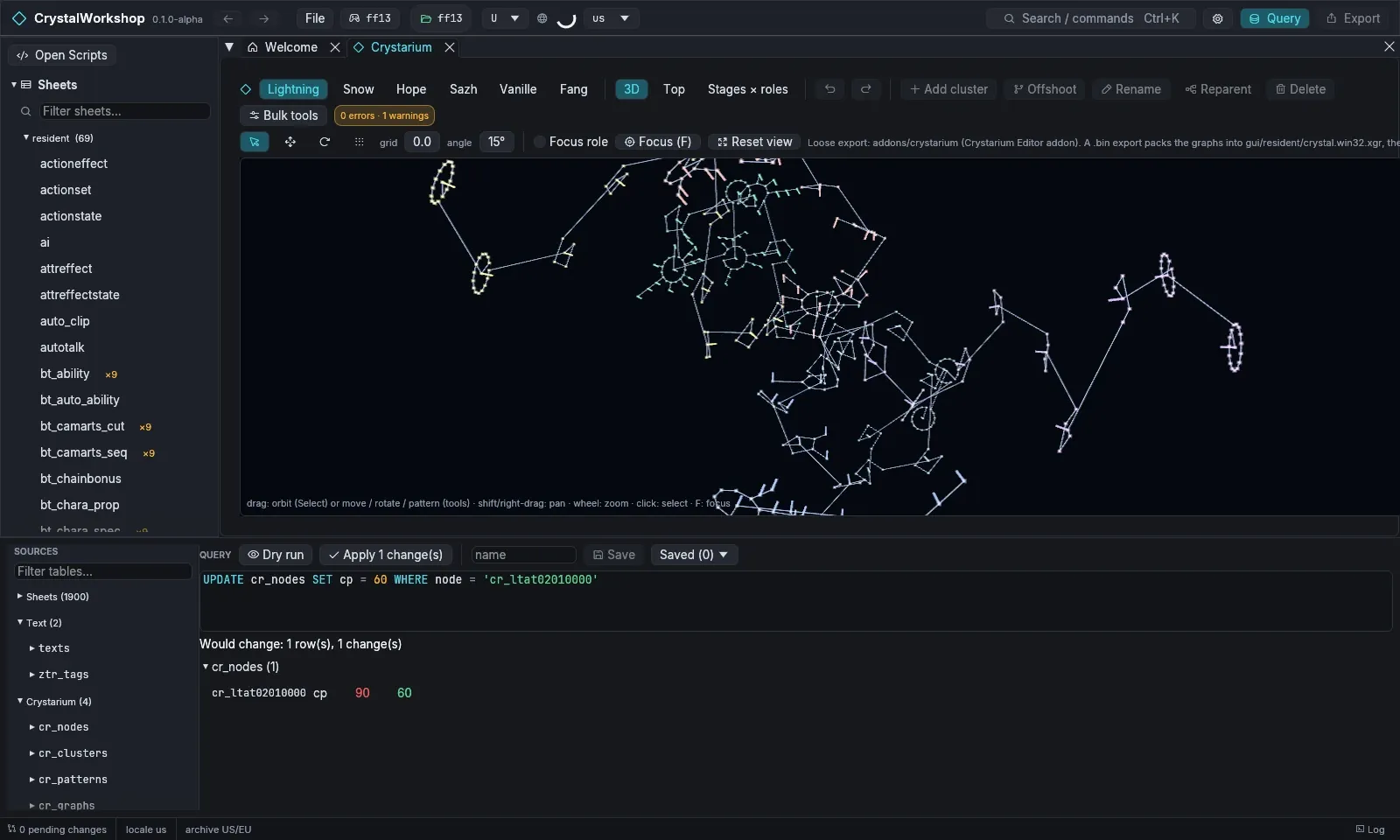Open the tab list dropdown arrow
Image resolution: width=1400 pixels, height=840 pixels.
[x=229, y=47]
